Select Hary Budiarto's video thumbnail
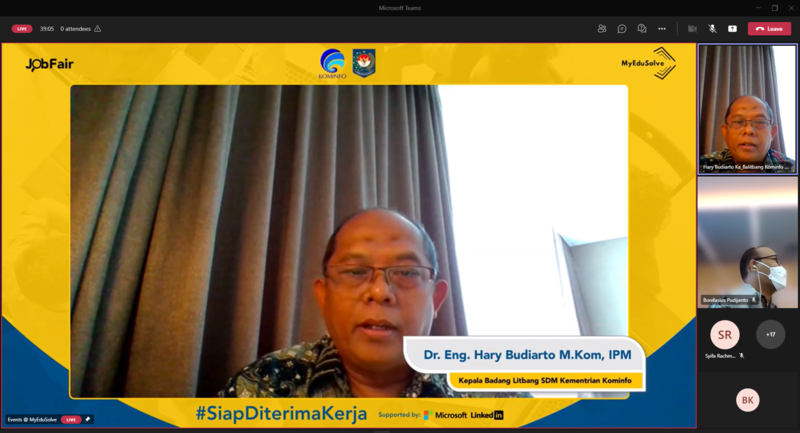800x433 pixels. [747, 110]
